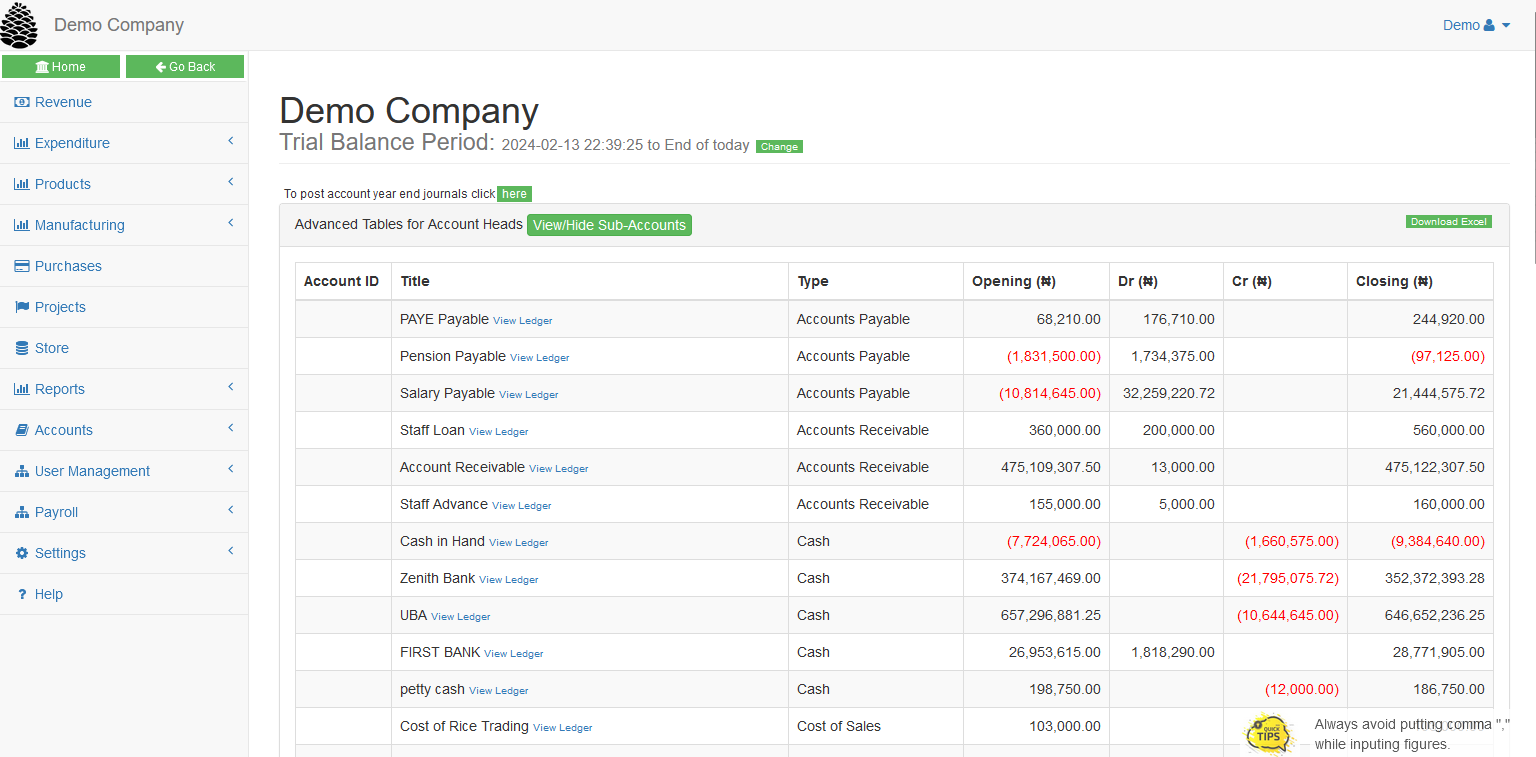View Ledger for Account Receivable

click(x=558, y=469)
